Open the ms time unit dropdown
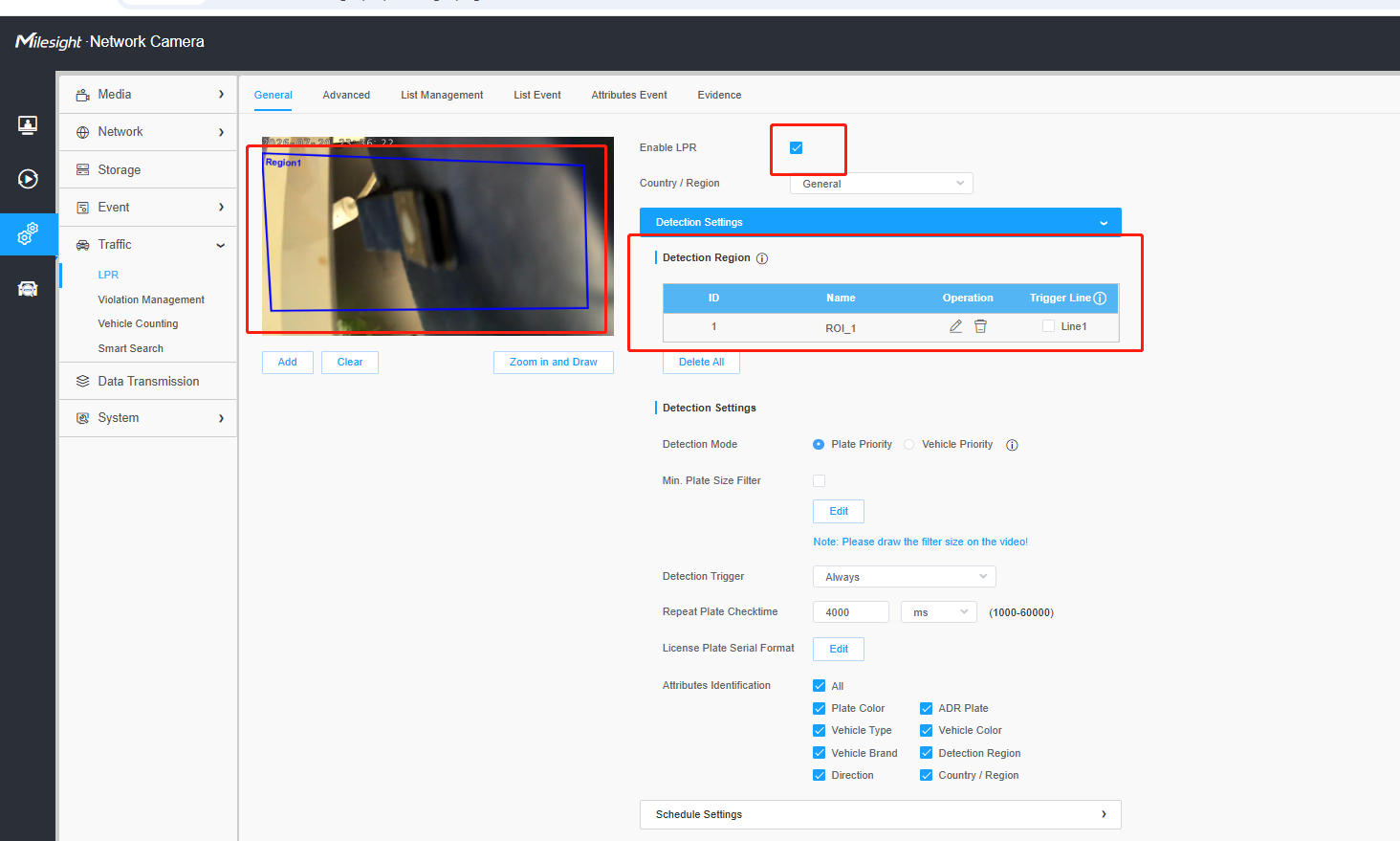The width and height of the screenshot is (1400, 841). (938, 612)
